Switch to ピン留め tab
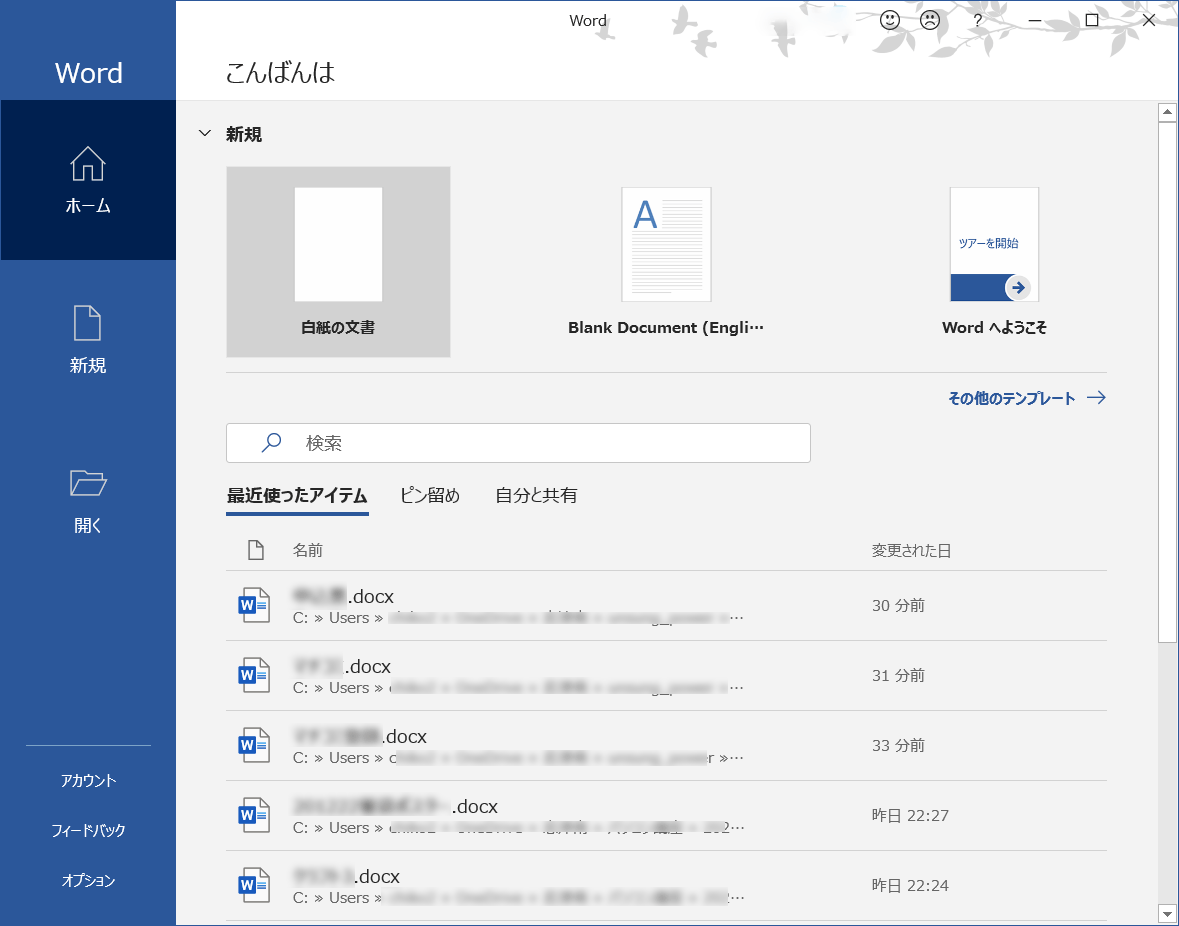 point(429,496)
